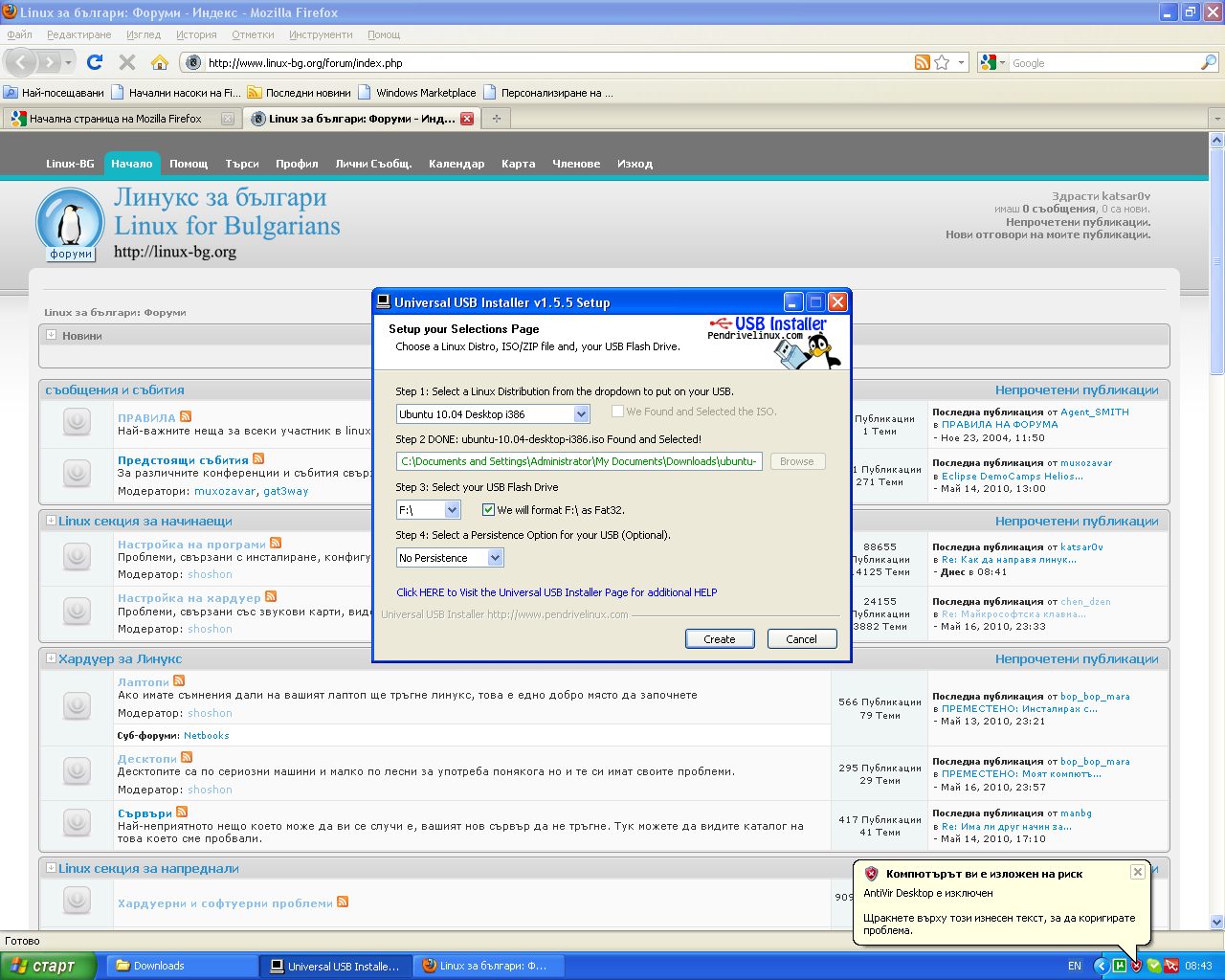
Task: Click RSS icon next to Предстоящи събития
Action: (258, 458)
